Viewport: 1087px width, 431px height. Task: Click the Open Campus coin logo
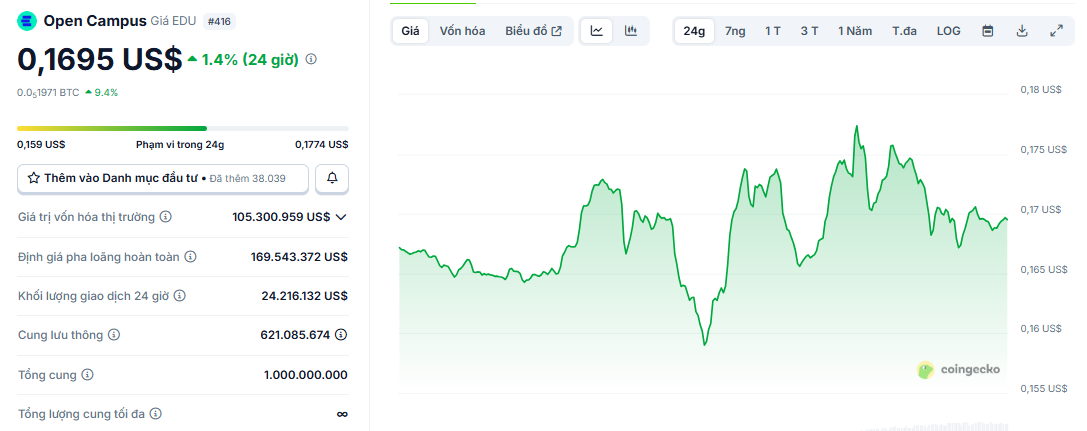(27, 21)
